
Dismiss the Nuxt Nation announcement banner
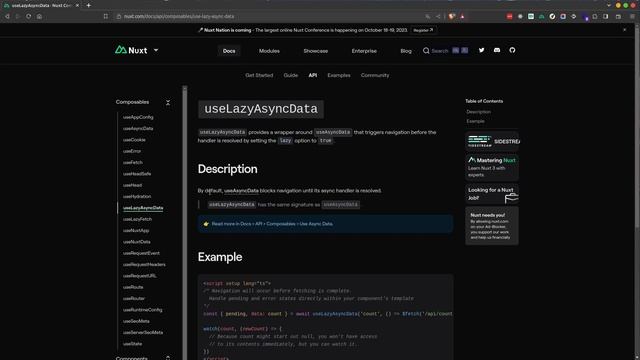pos(624,30)
